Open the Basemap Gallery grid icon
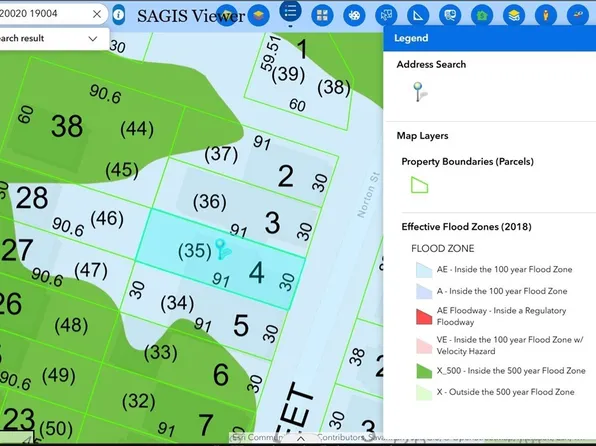Image resolution: width=596 pixels, height=446 pixels. pyautogui.click(x=322, y=15)
